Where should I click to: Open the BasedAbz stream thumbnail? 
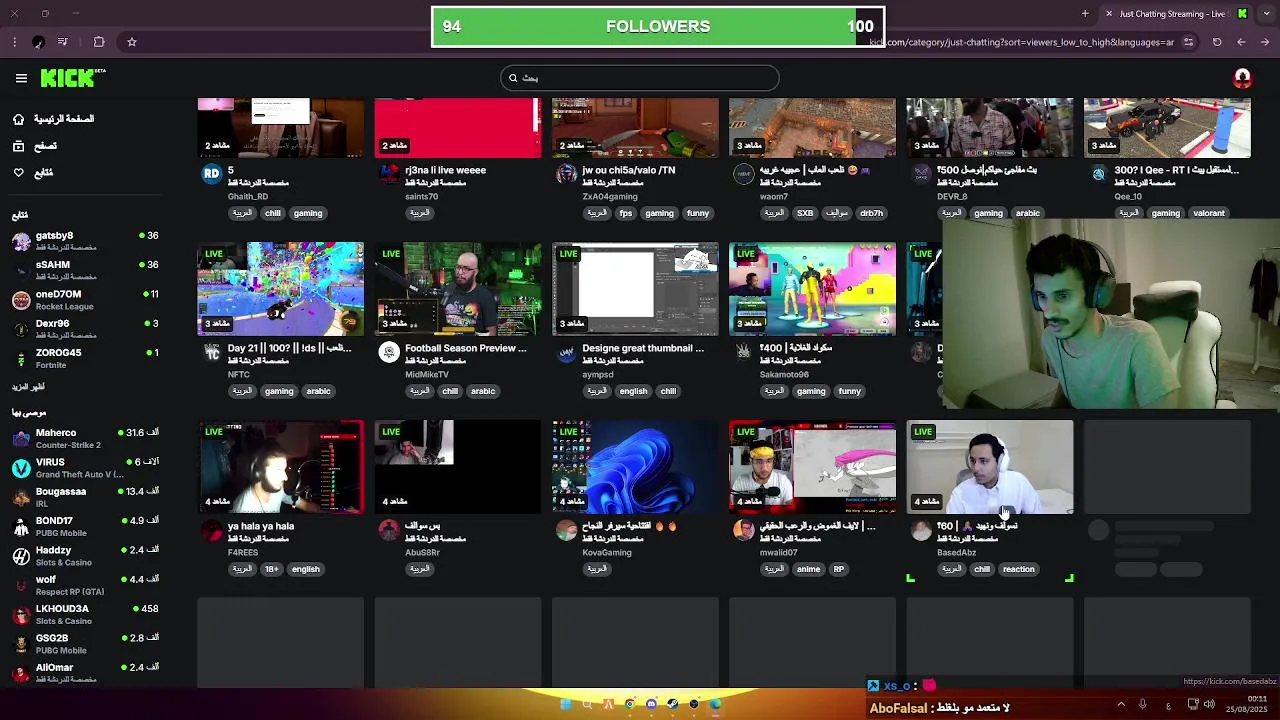(x=990, y=467)
